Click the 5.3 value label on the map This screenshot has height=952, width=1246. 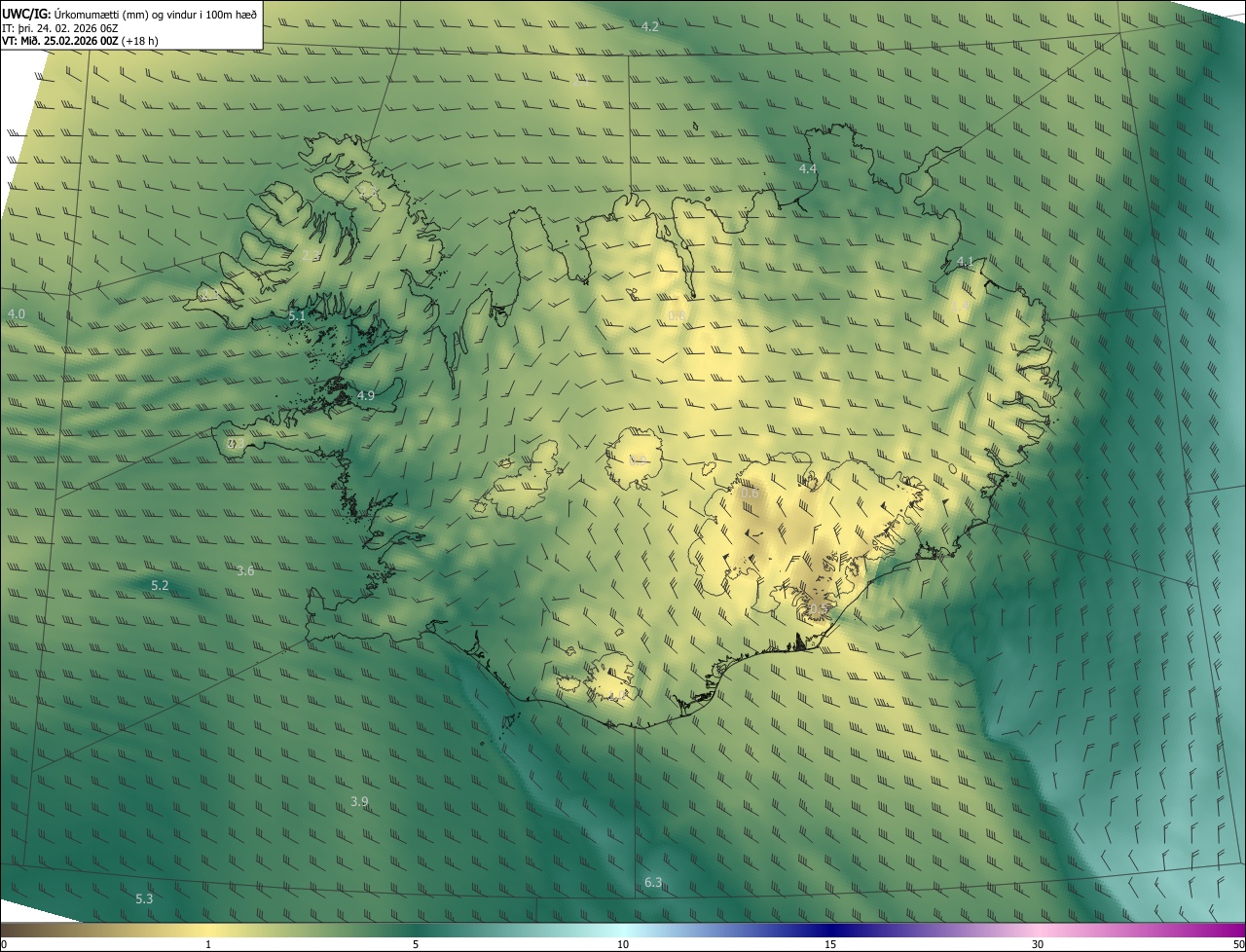(x=144, y=899)
